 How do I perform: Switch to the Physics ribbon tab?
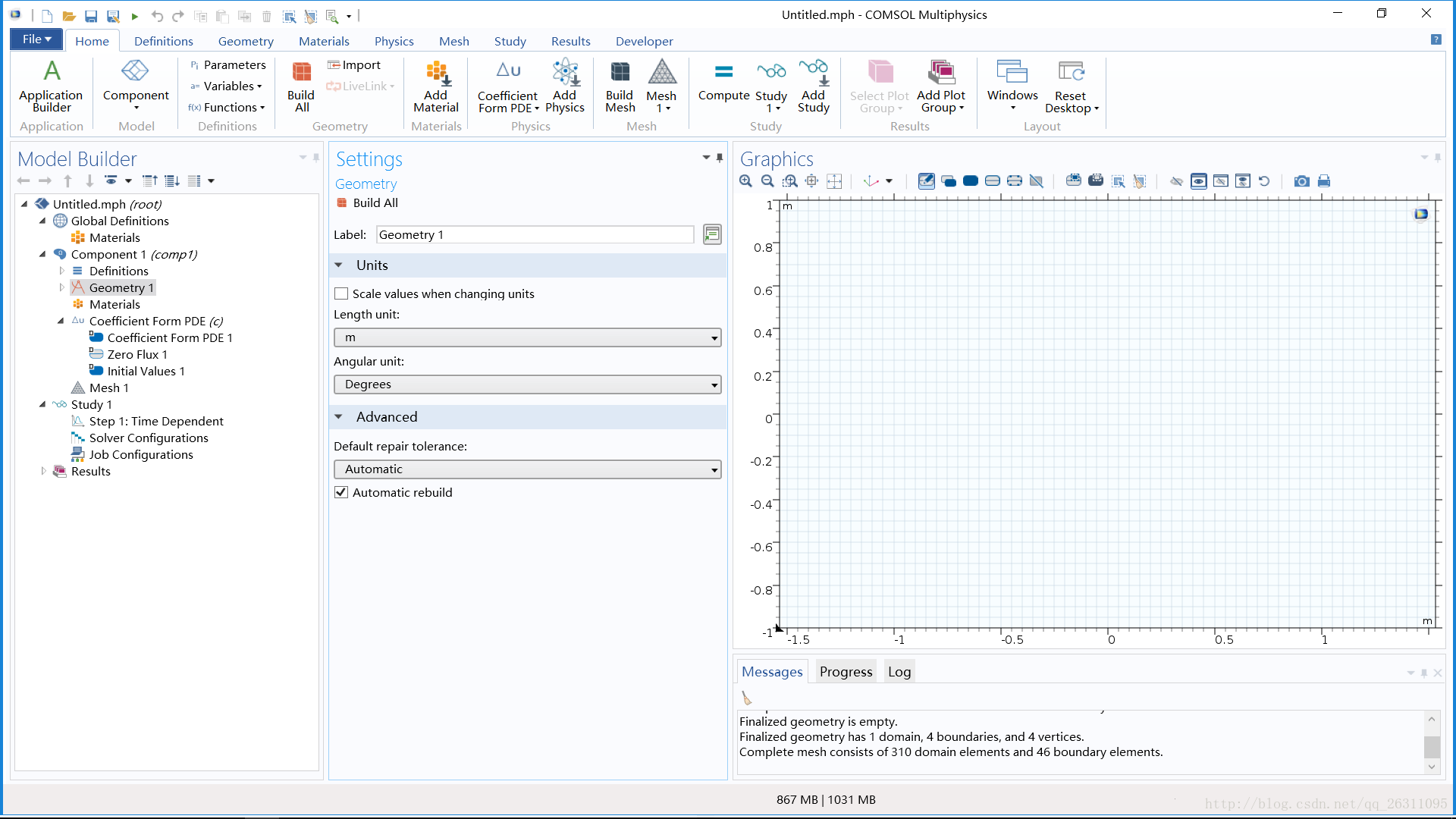click(x=394, y=41)
